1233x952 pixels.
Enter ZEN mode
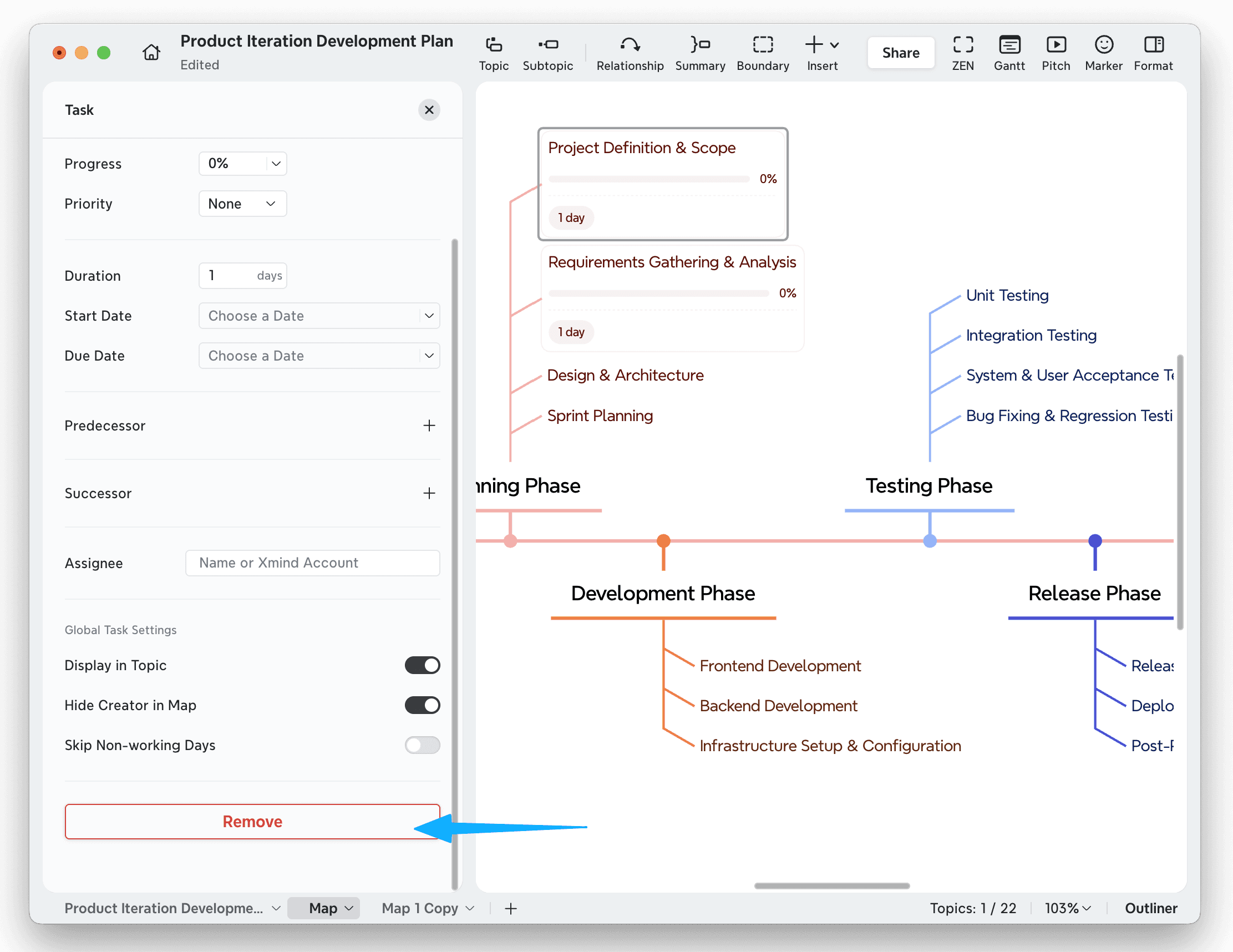coord(962,53)
